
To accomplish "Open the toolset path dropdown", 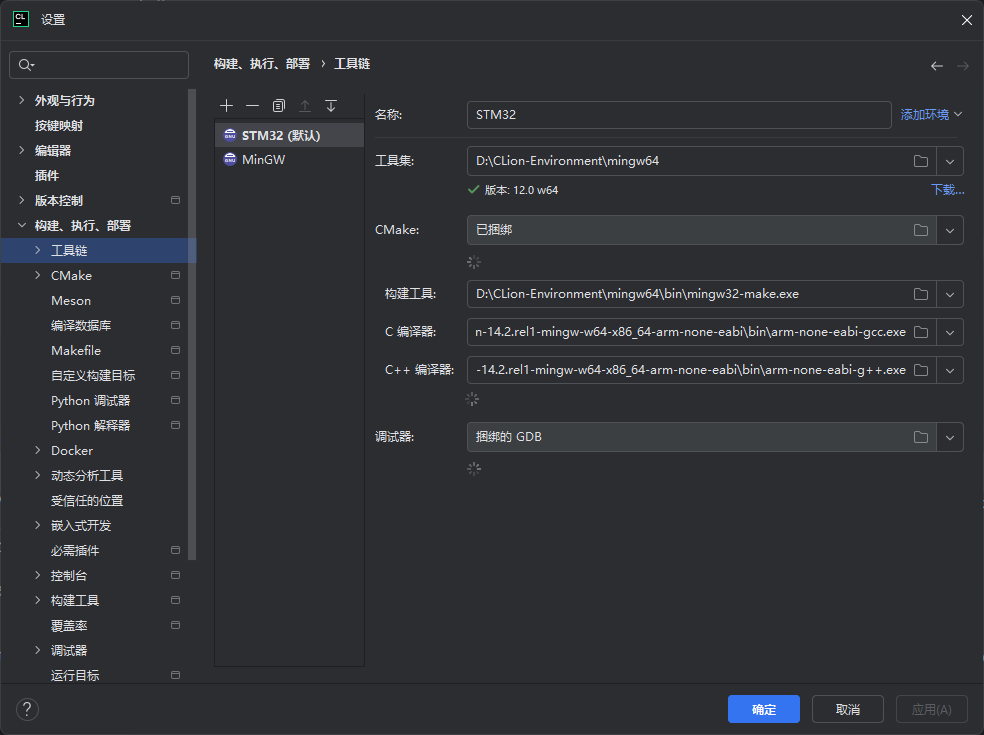I will 950,161.
